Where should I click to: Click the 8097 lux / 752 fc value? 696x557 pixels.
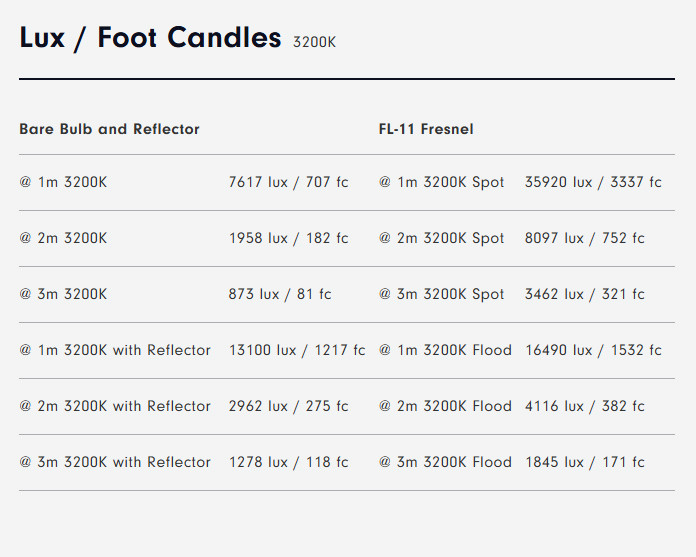[585, 238]
